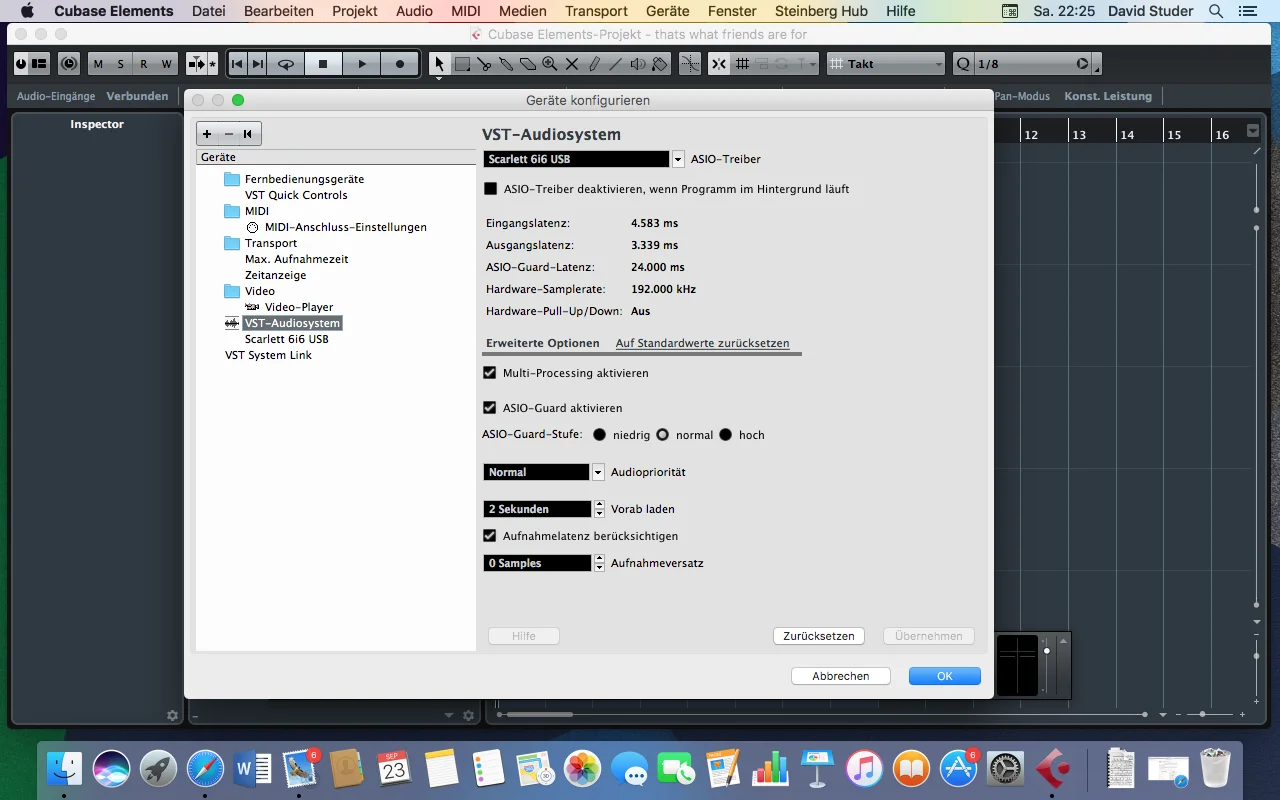The height and width of the screenshot is (800, 1280).
Task: Click the Record button in transport controls
Action: tap(400, 64)
